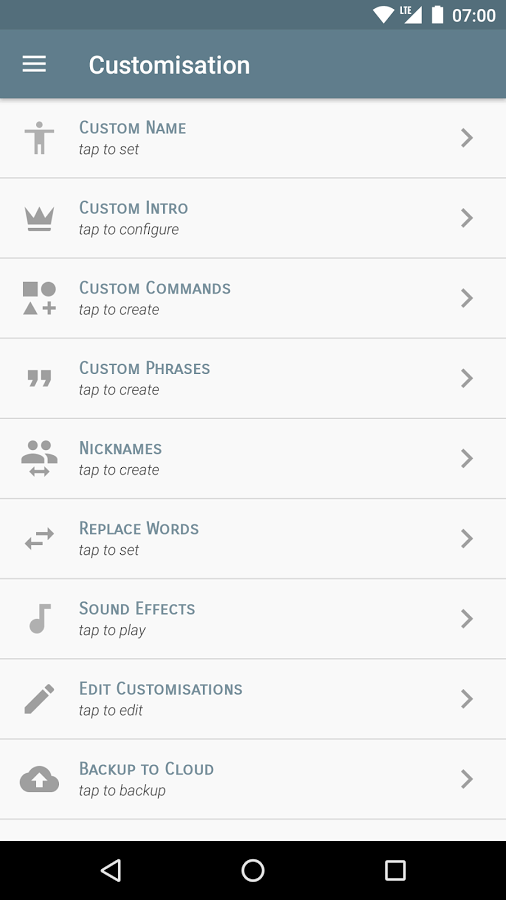The width and height of the screenshot is (506, 900).
Task: Tap the swap arrows Replace Words icon
Action: (x=40, y=539)
